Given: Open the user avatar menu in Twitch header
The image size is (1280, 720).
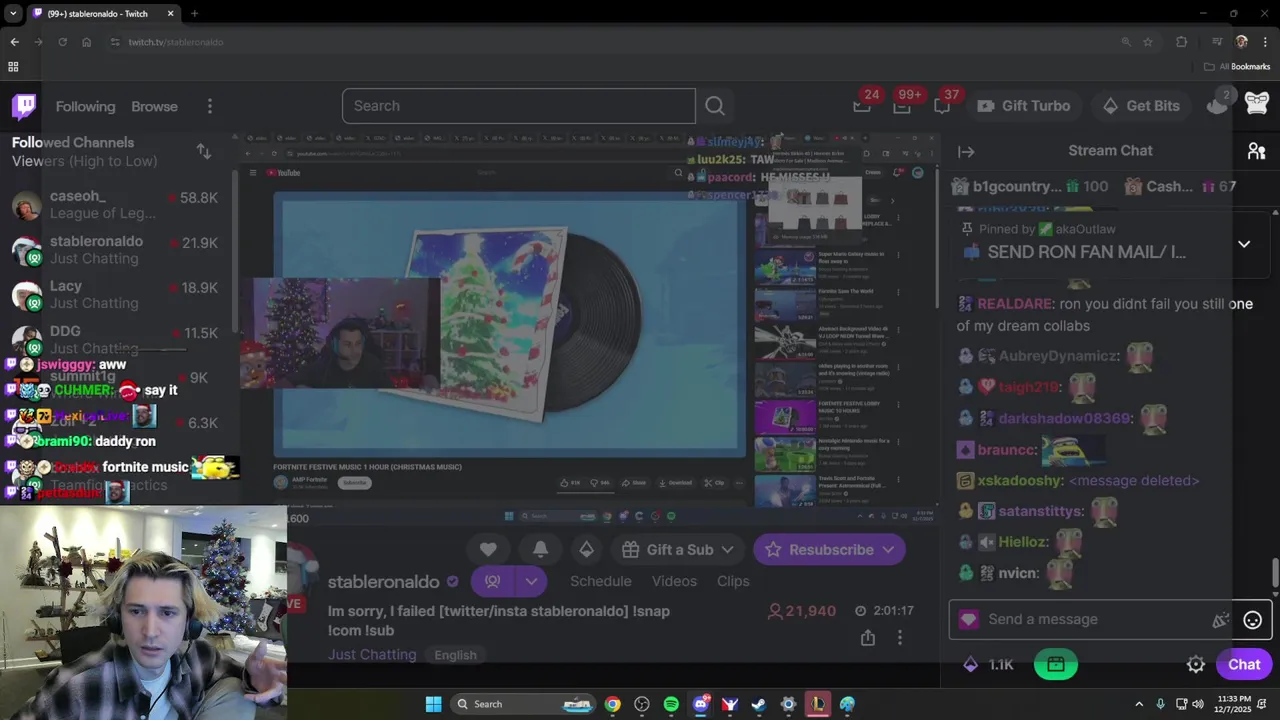Looking at the screenshot, I should (1257, 104).
